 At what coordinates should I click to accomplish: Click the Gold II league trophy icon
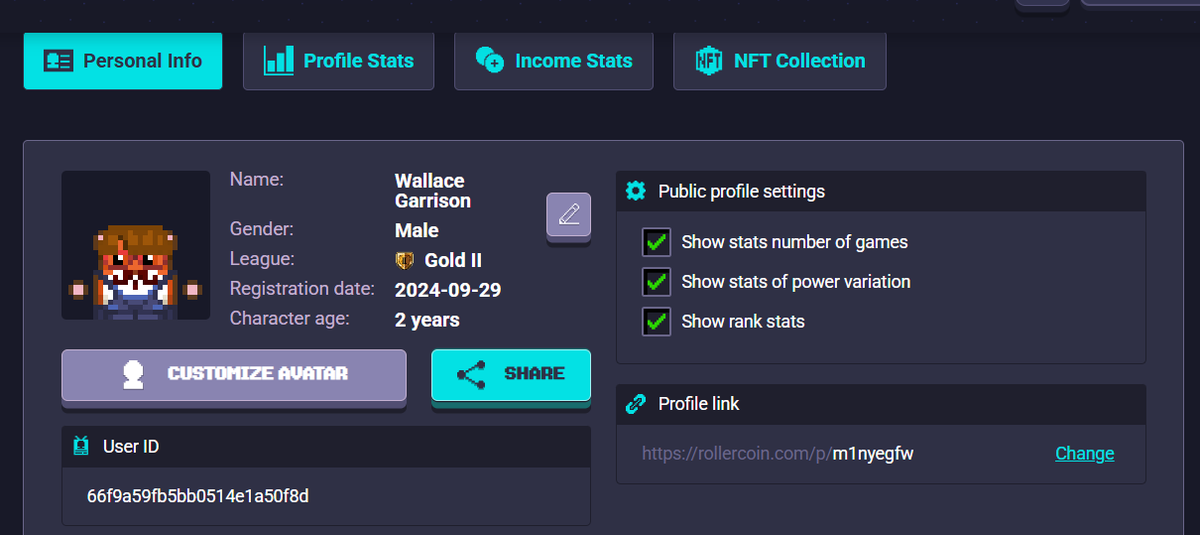(x=405, y=260)
